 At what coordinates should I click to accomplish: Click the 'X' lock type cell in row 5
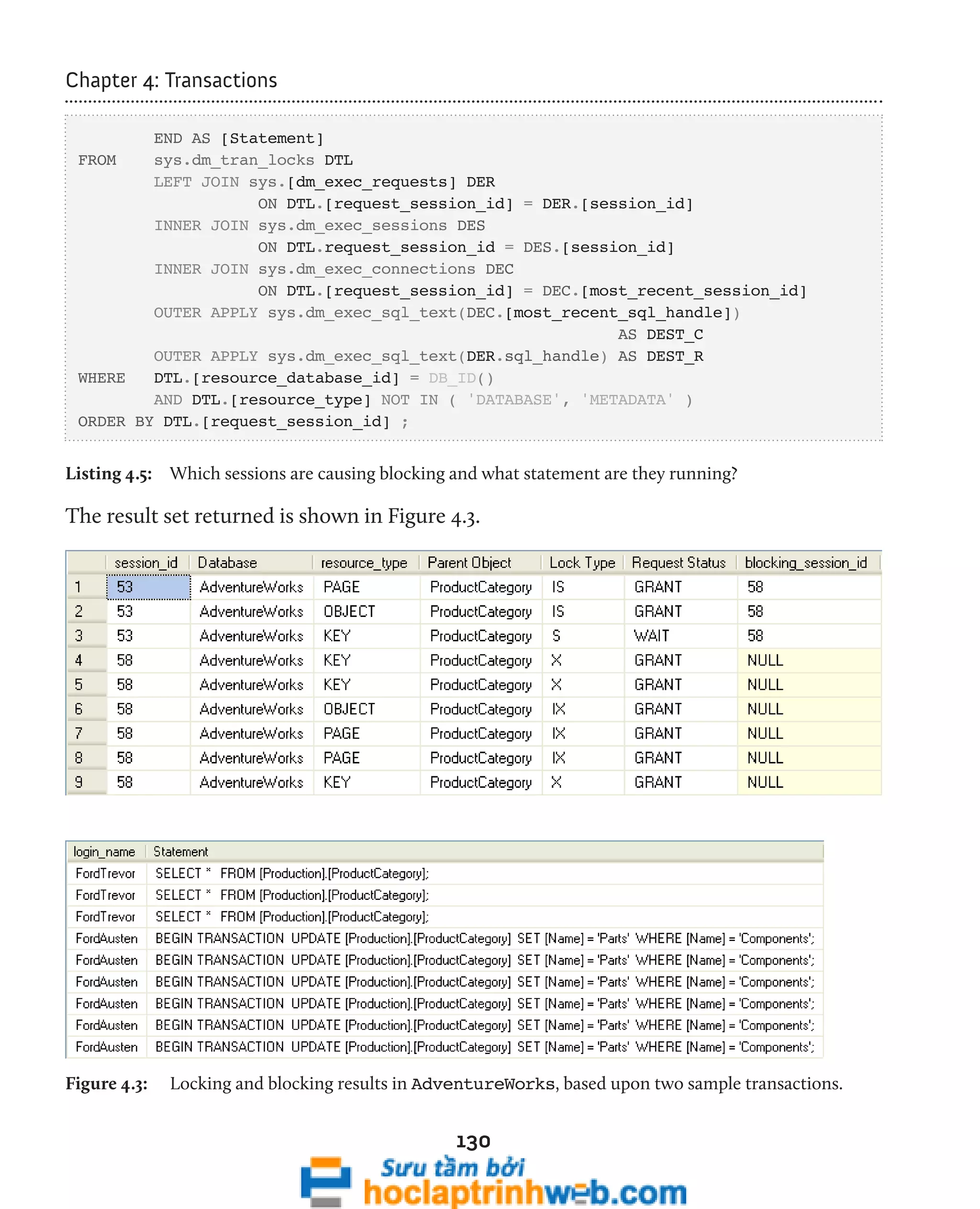tap(583, 685)
